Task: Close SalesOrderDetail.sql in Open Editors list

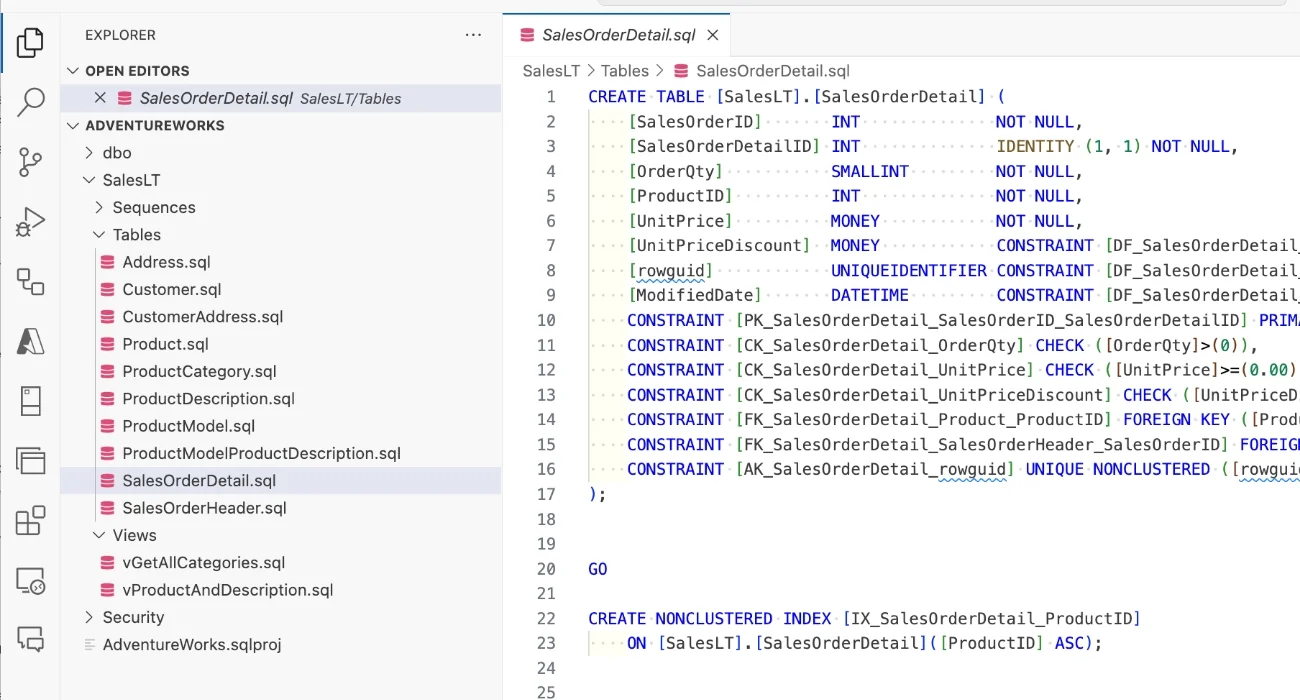Action: point(100,98)
